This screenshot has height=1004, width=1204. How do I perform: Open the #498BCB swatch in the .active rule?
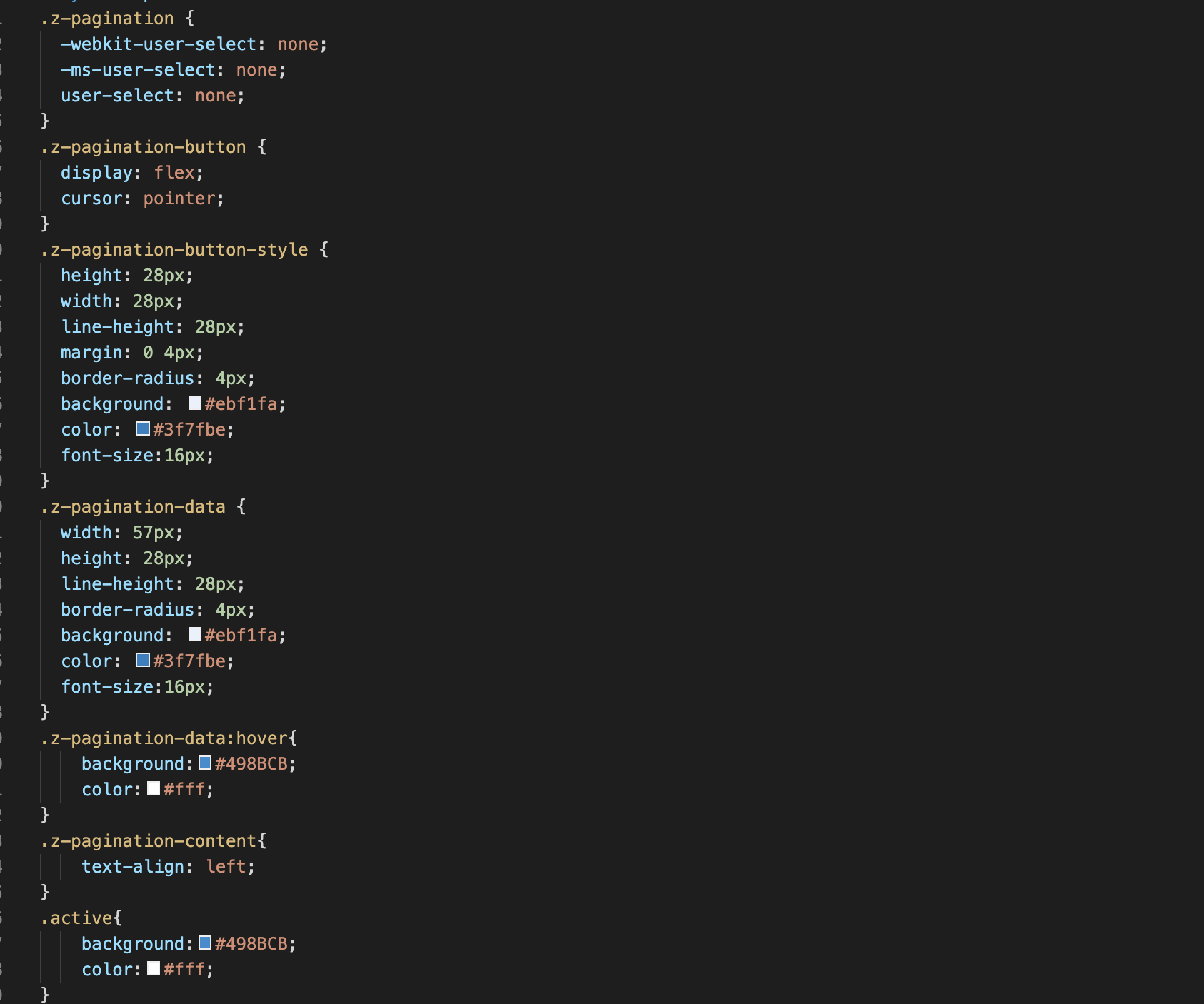205,943
